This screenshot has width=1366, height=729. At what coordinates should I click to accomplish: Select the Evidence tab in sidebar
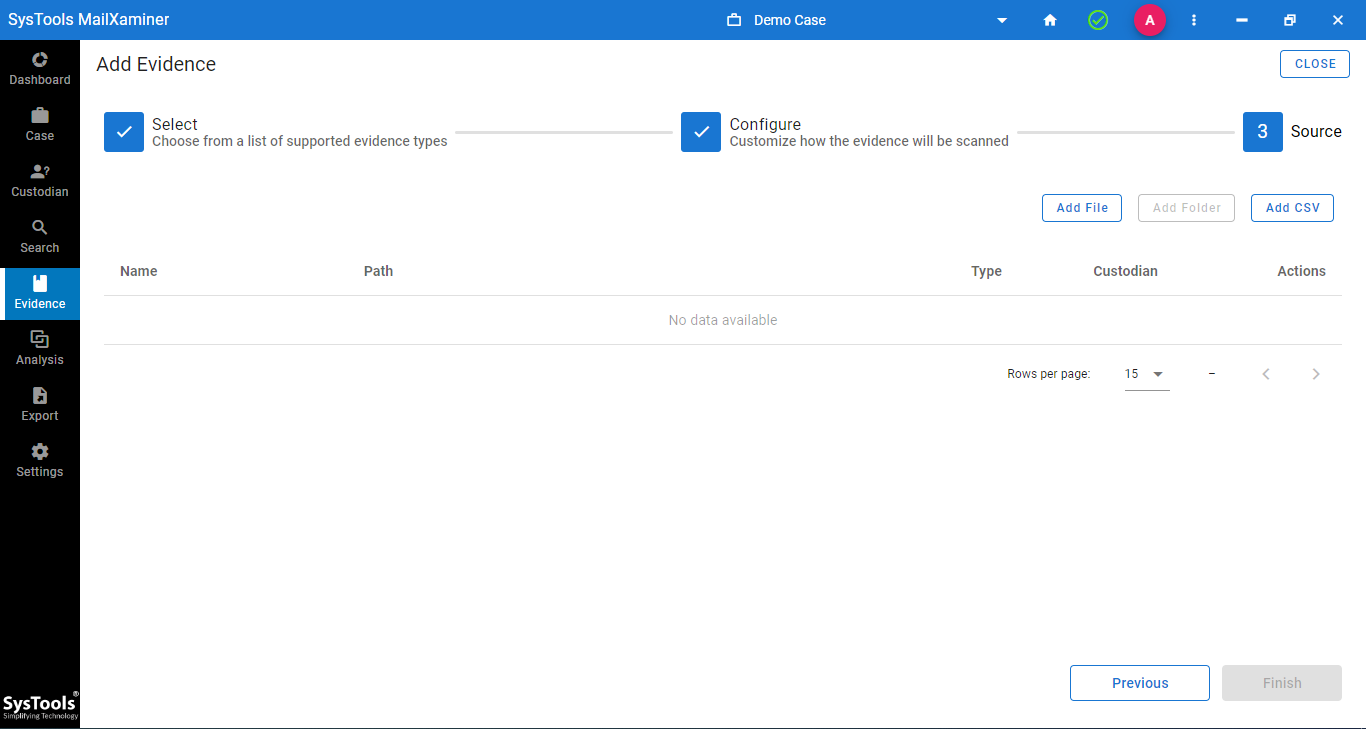click(x=40, y=293)
